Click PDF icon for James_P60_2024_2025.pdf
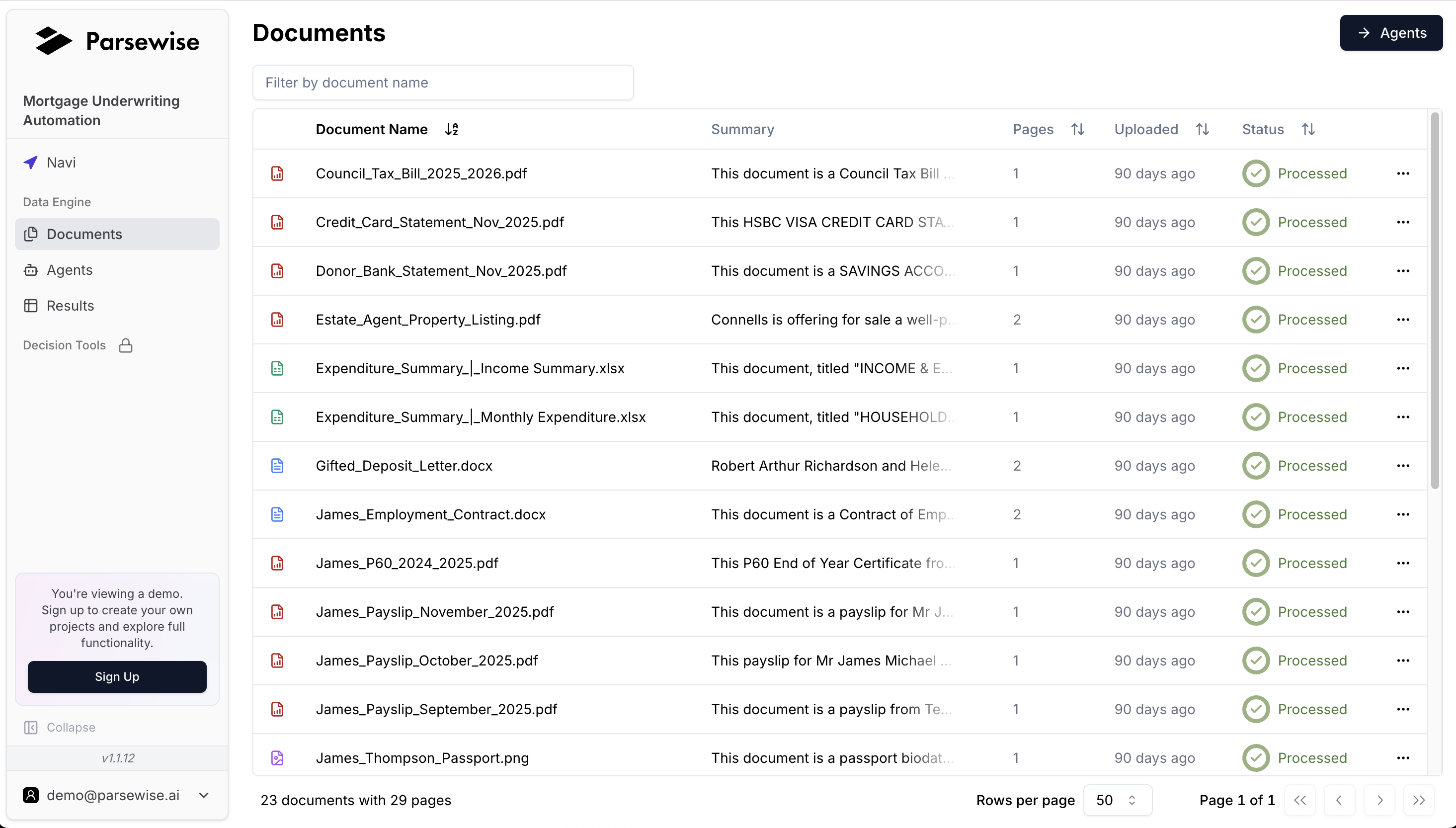The image size is (1456, 828). (277, 563)
